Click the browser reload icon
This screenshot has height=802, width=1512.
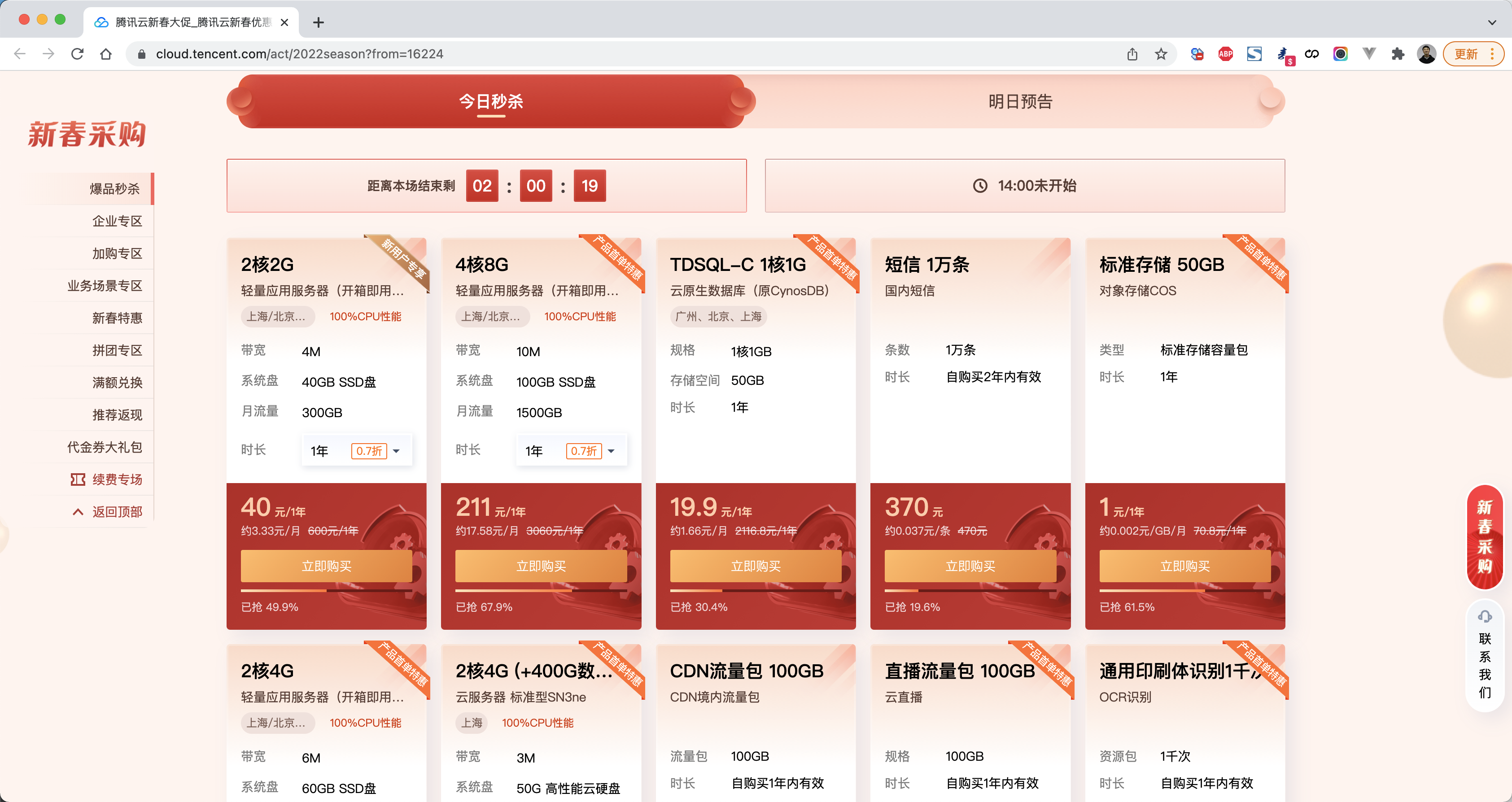pyautogui.click(x=77, y=54)
